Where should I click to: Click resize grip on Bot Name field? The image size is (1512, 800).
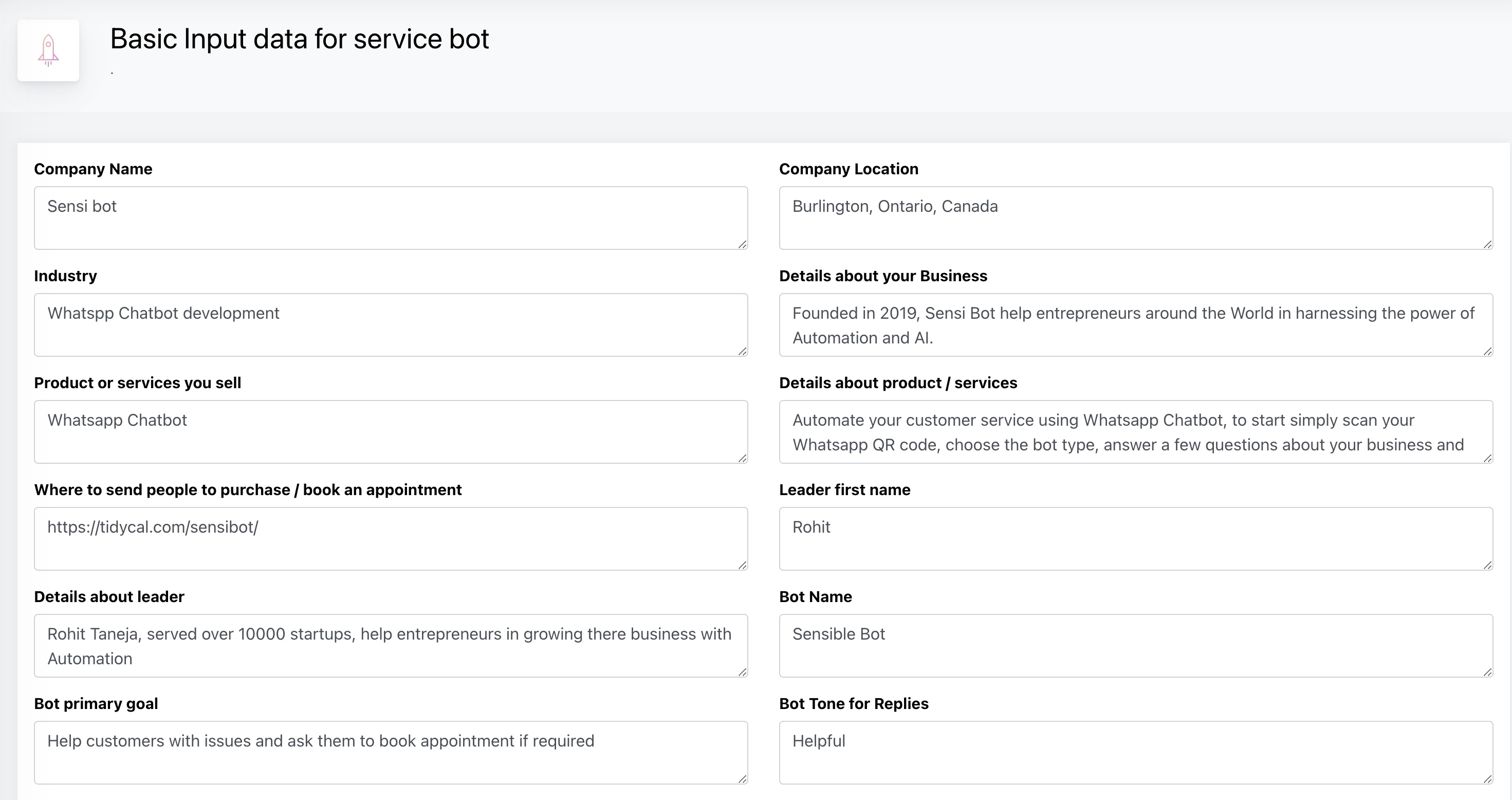coord(1487,672)
